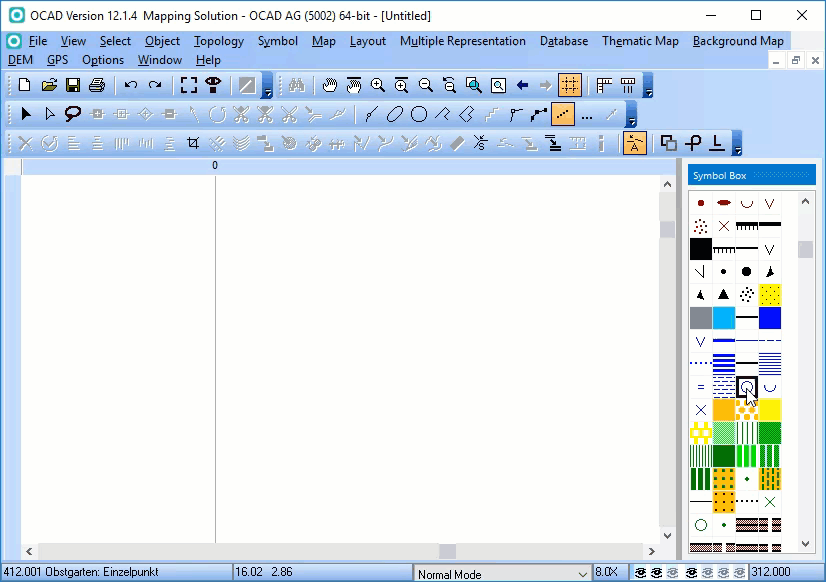Open the Background Map menu
The height and width of the screenshot is (582, 826).
pyautogui.click(x=738, y=41)
